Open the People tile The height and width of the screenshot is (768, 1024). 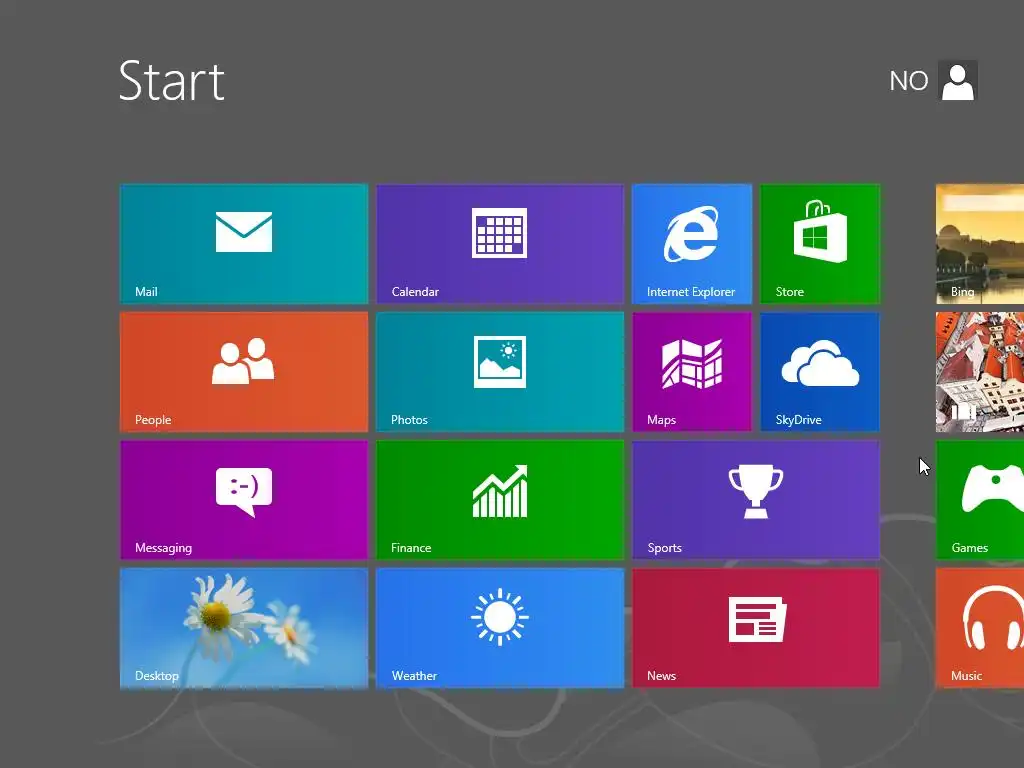244,372
